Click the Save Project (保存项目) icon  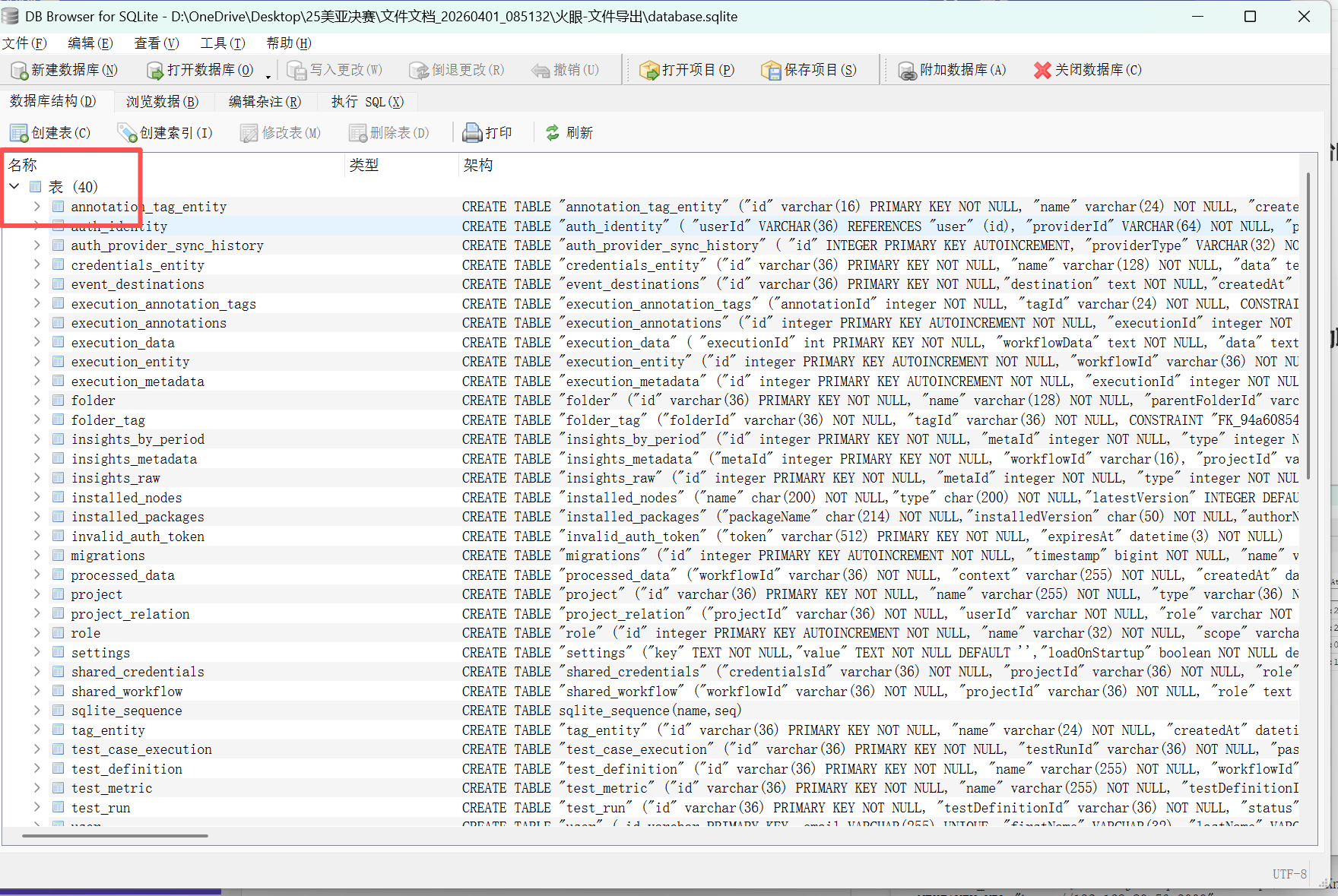(x=771, y=71)
